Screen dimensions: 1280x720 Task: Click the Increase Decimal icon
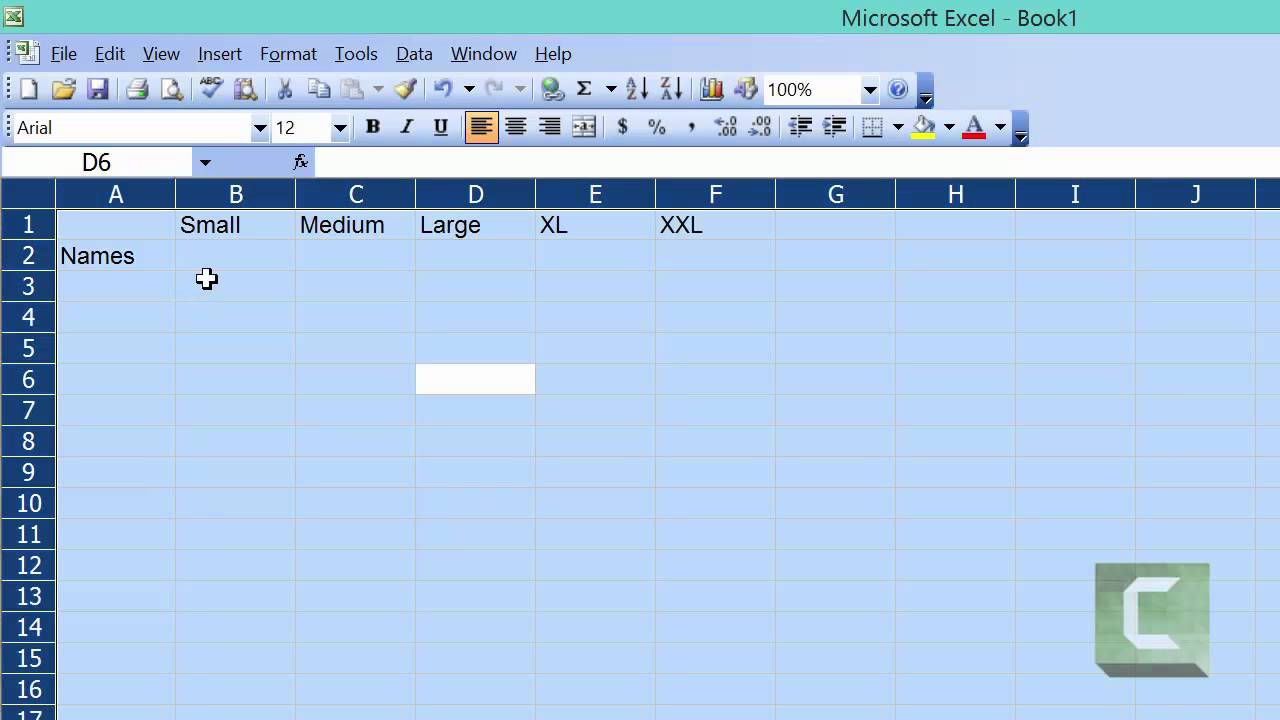coord(726,127)
